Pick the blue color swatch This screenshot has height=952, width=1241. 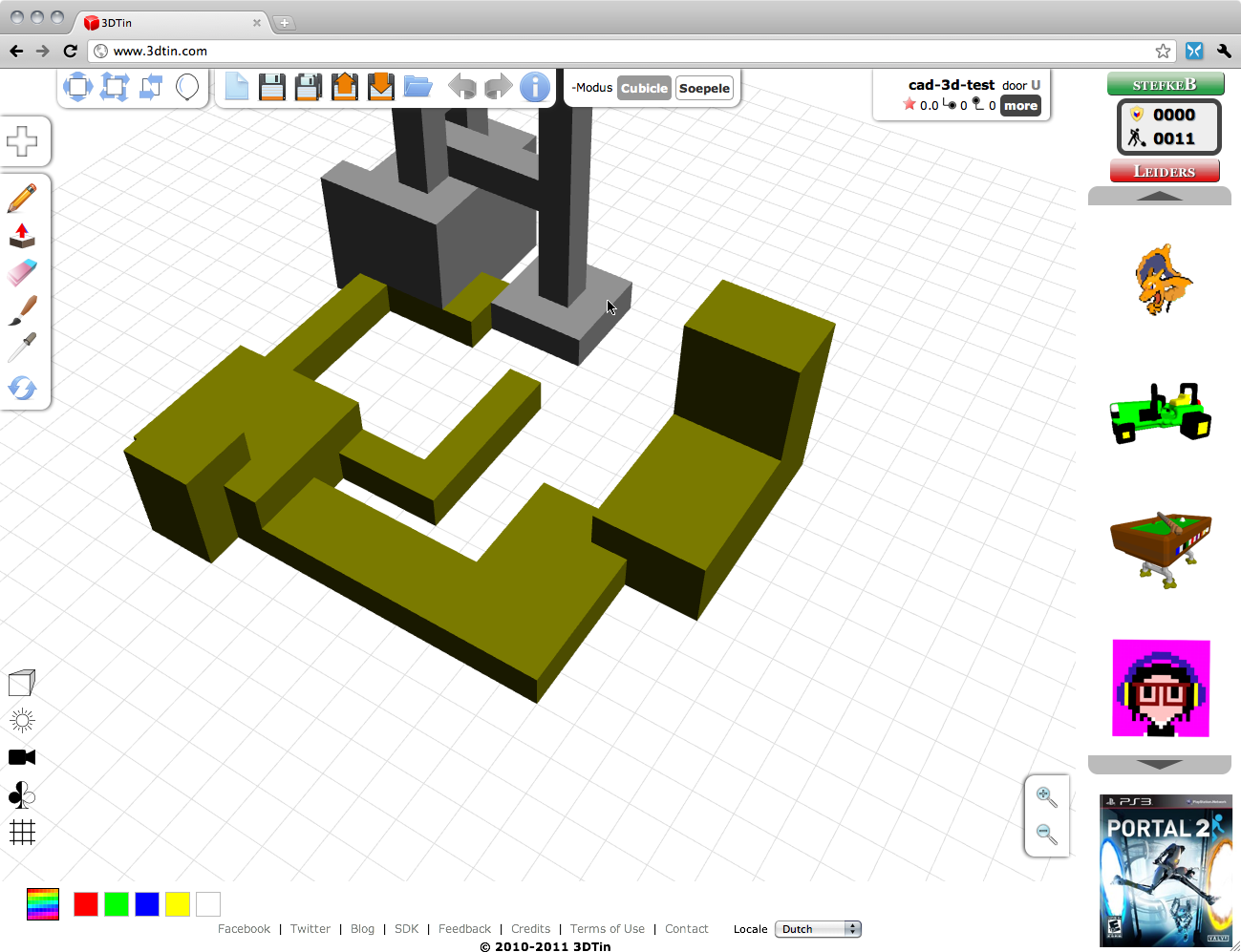147,904
